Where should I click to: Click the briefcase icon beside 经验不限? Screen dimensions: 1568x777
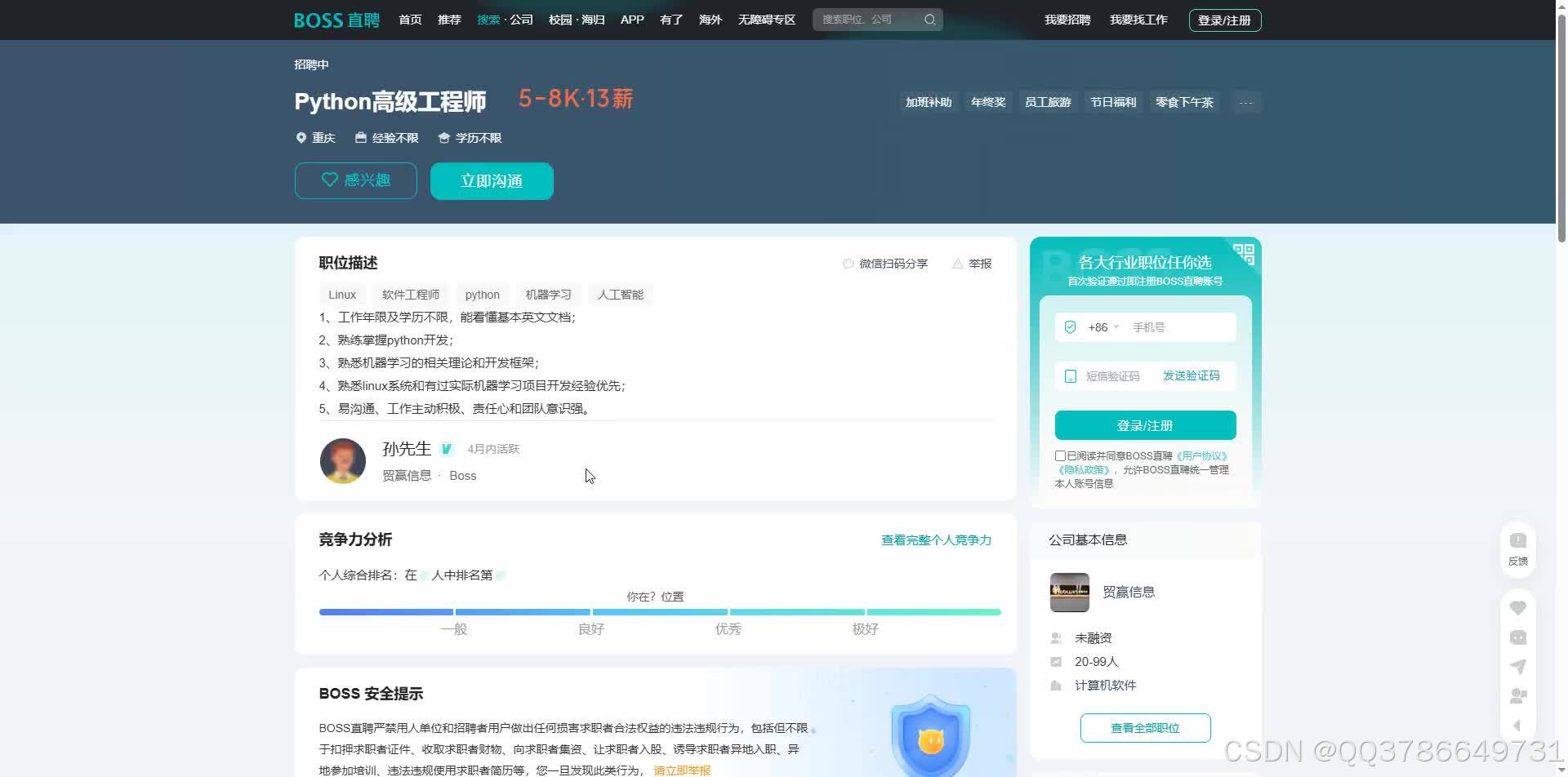(x=360, y=138)
